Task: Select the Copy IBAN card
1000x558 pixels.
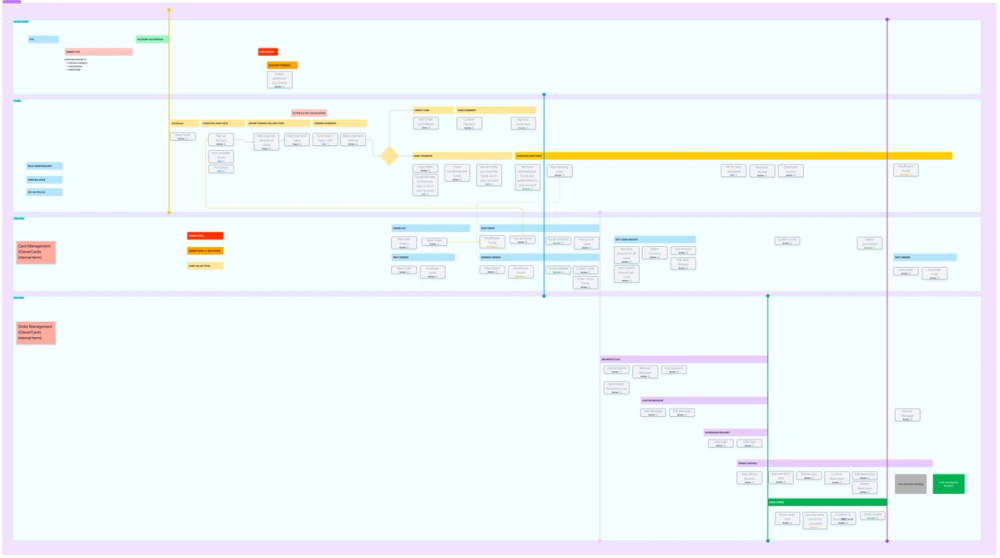Action: [x=425, y=169]
